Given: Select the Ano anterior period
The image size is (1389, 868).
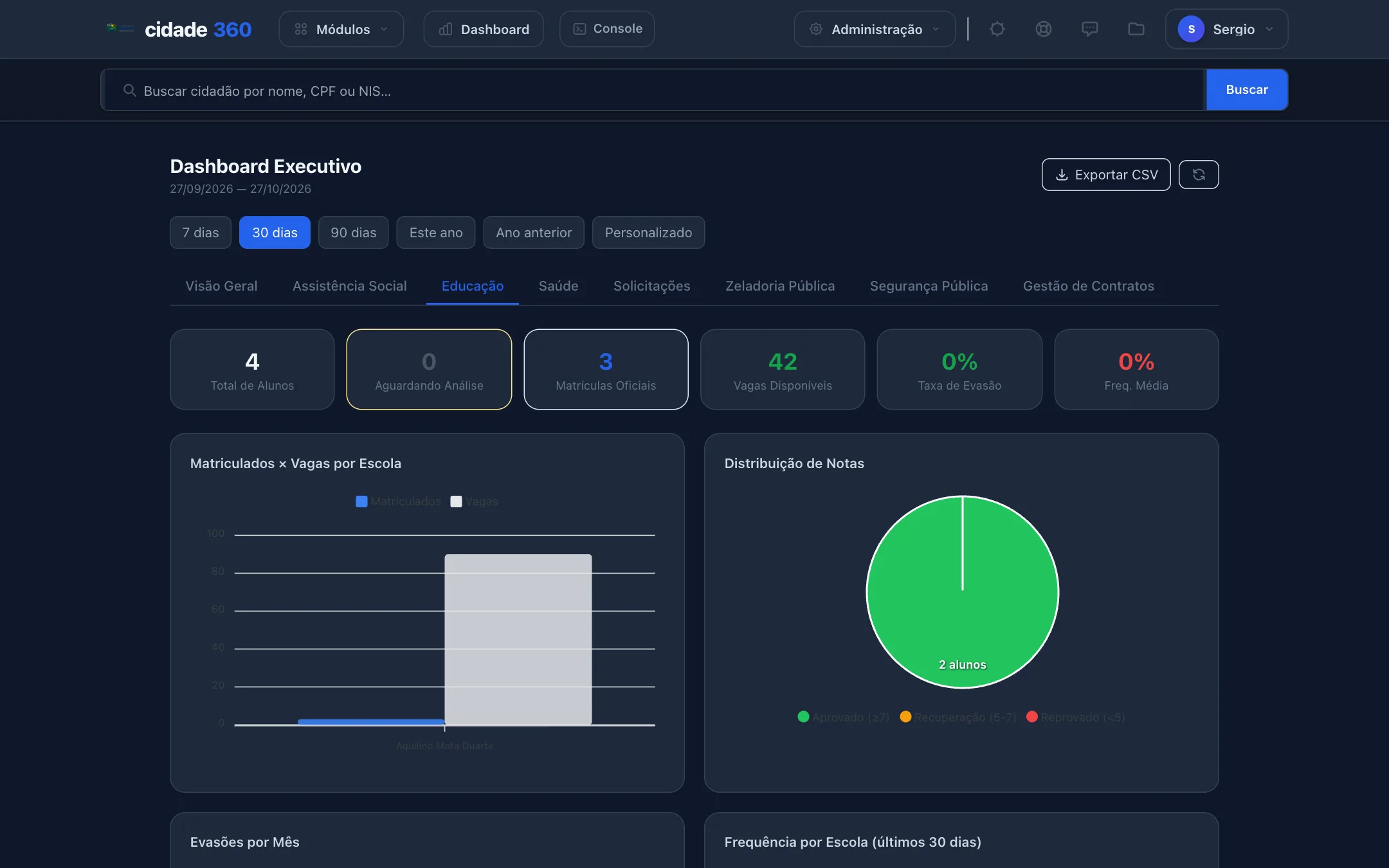Looking at the screenshot, I should coord(534,232).
